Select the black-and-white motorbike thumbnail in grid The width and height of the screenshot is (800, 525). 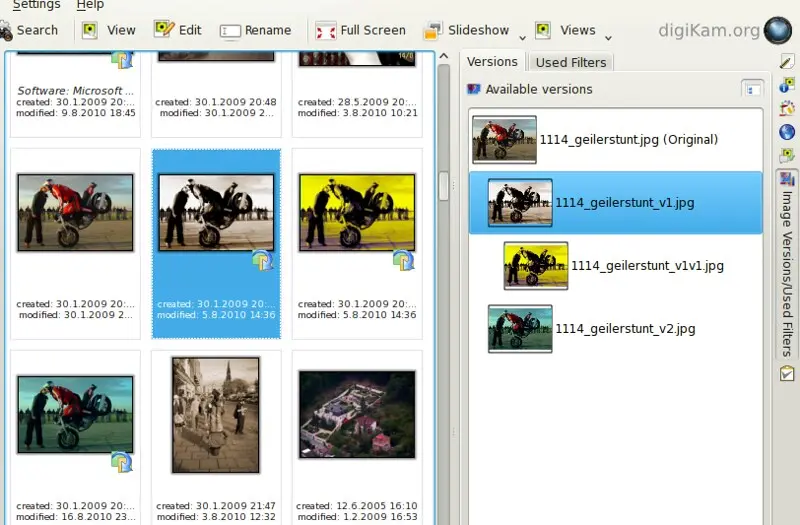pos(216,212)
